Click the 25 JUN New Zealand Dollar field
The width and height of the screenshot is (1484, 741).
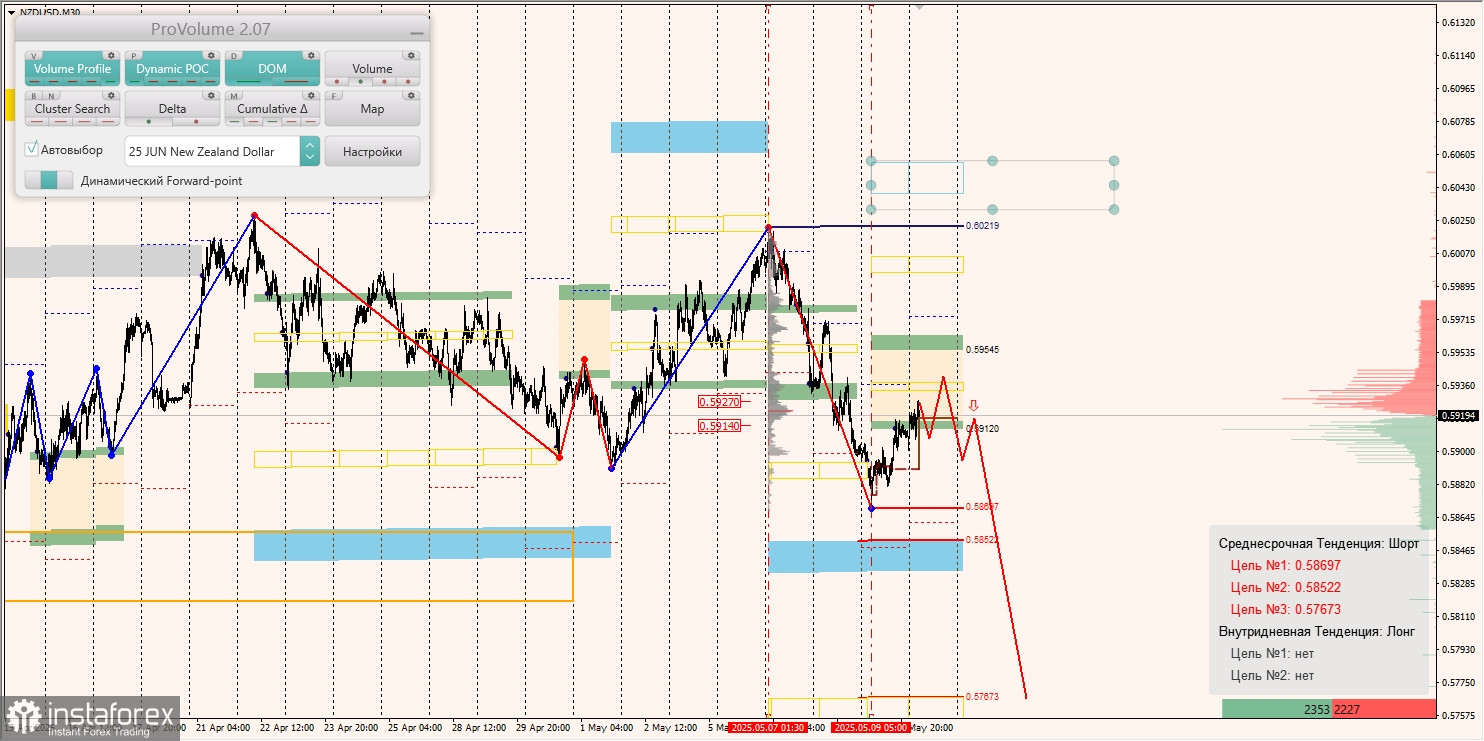(x=212, y=151)
